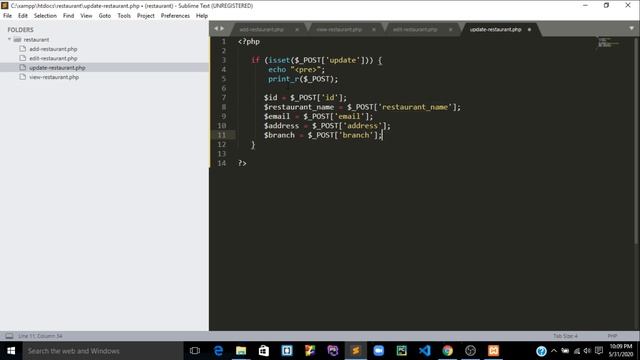Click the previous tab arrow
This screenshot has height=360, width=640.
(x=216, y=29)
